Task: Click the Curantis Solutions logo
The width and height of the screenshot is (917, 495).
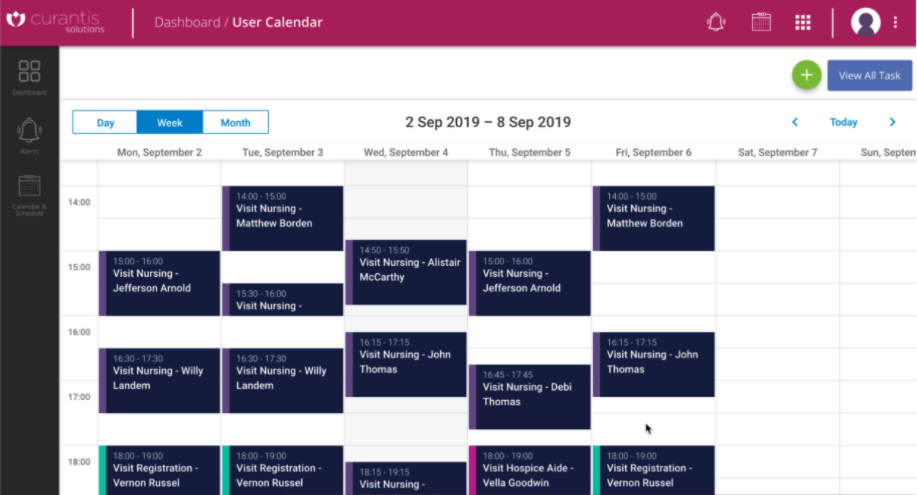Action: (55, 22)
